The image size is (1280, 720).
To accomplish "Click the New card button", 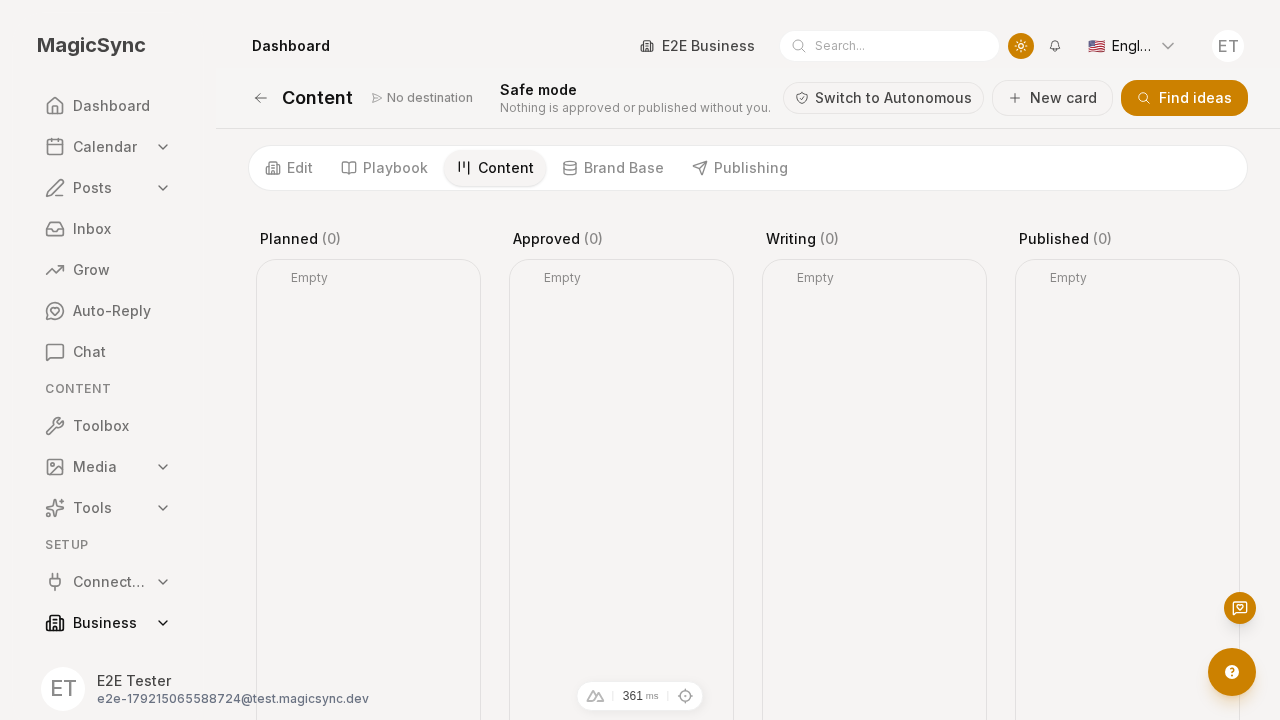I will point(1052,98).
